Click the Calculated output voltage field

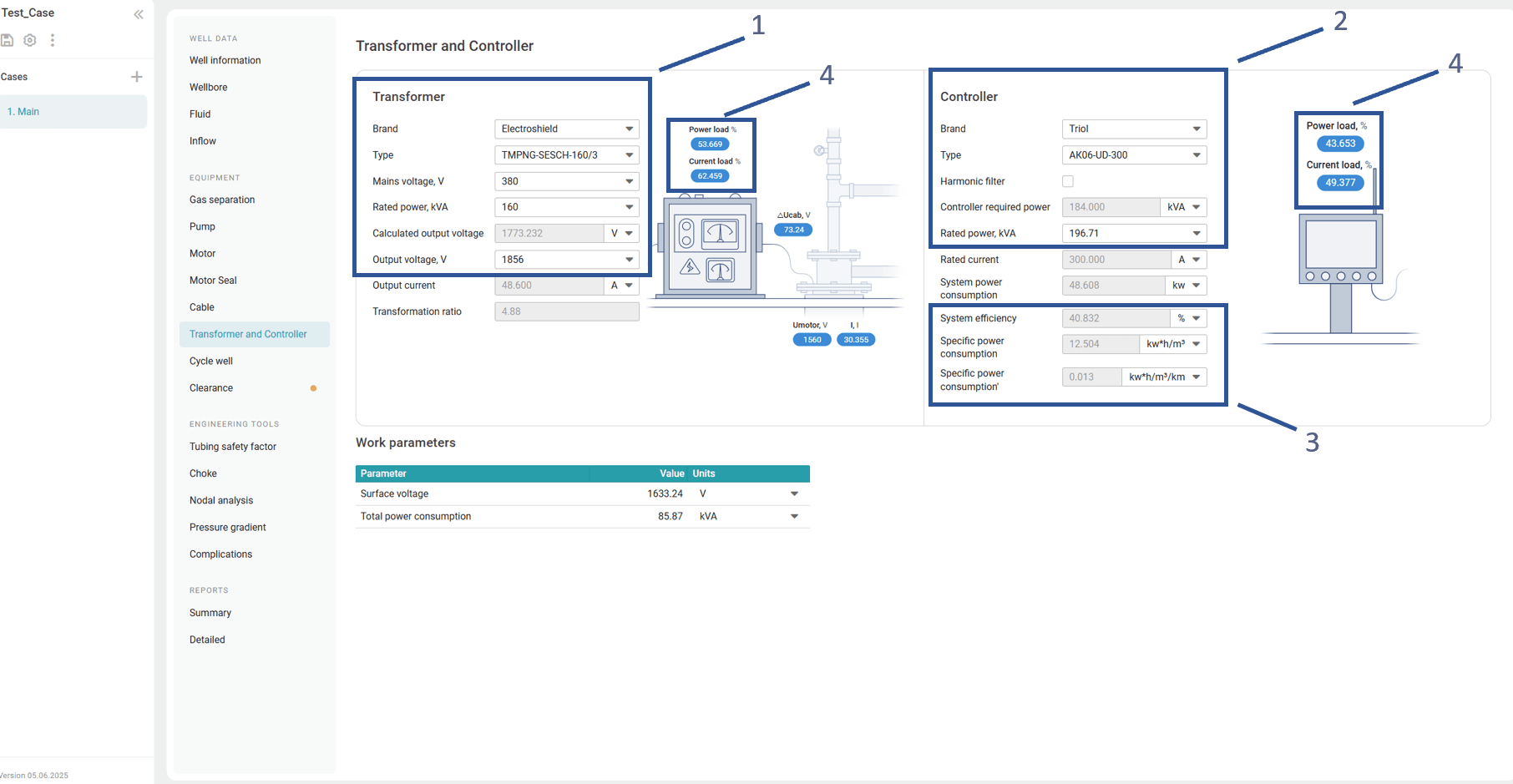tap(549, 234)
